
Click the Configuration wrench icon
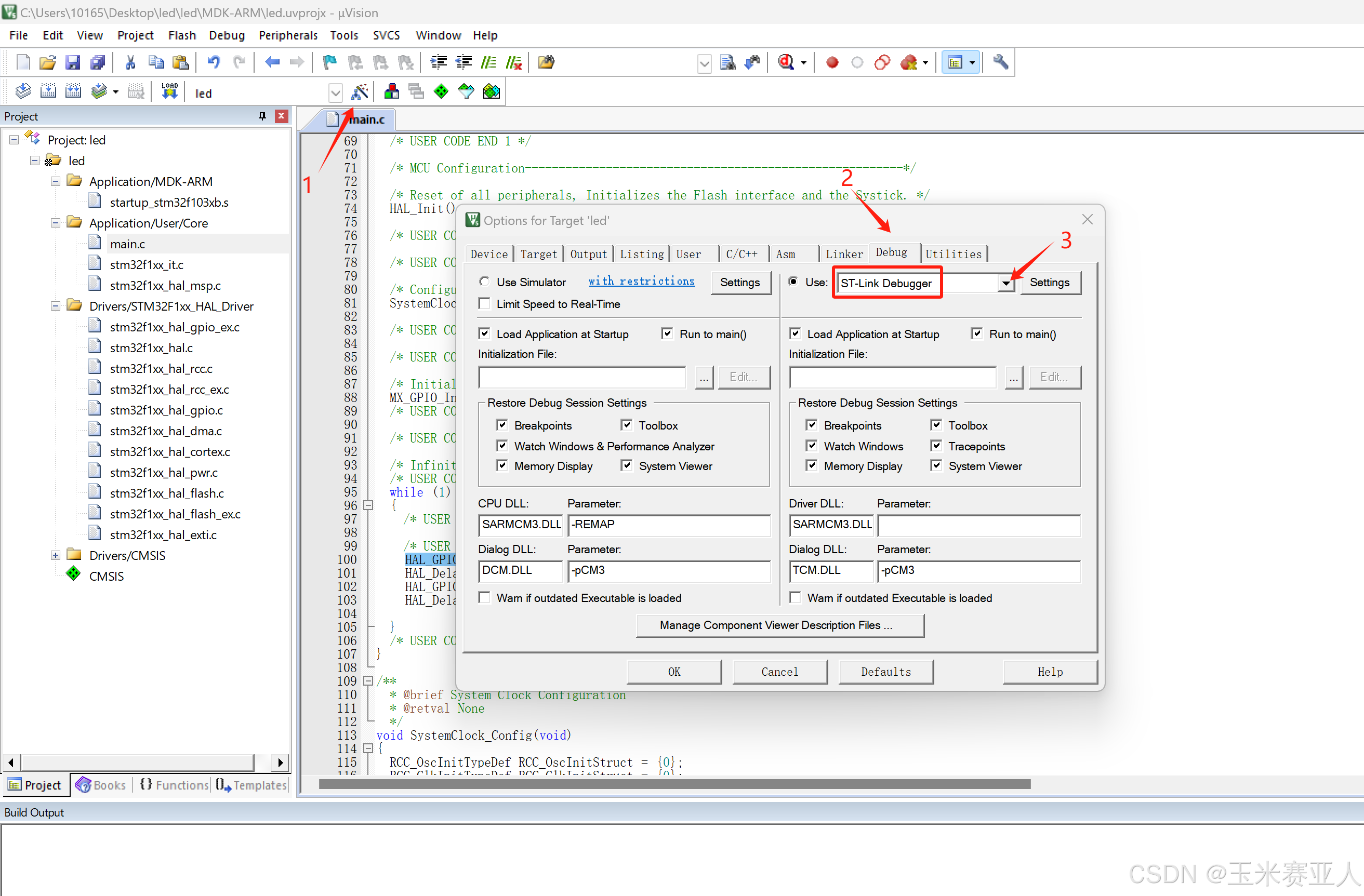point(1000,62)
